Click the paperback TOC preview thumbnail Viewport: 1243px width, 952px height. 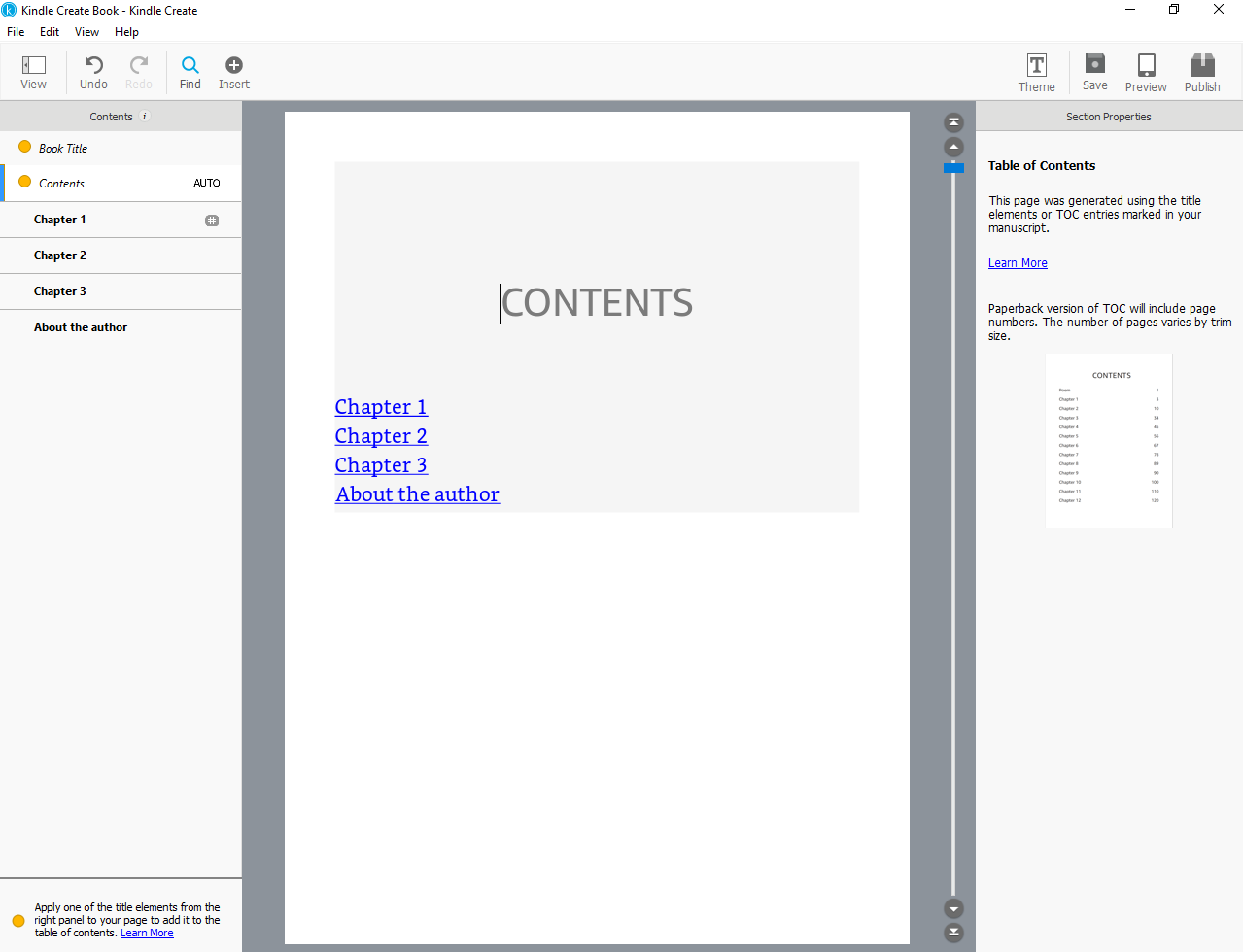[x=1108, y=440]
